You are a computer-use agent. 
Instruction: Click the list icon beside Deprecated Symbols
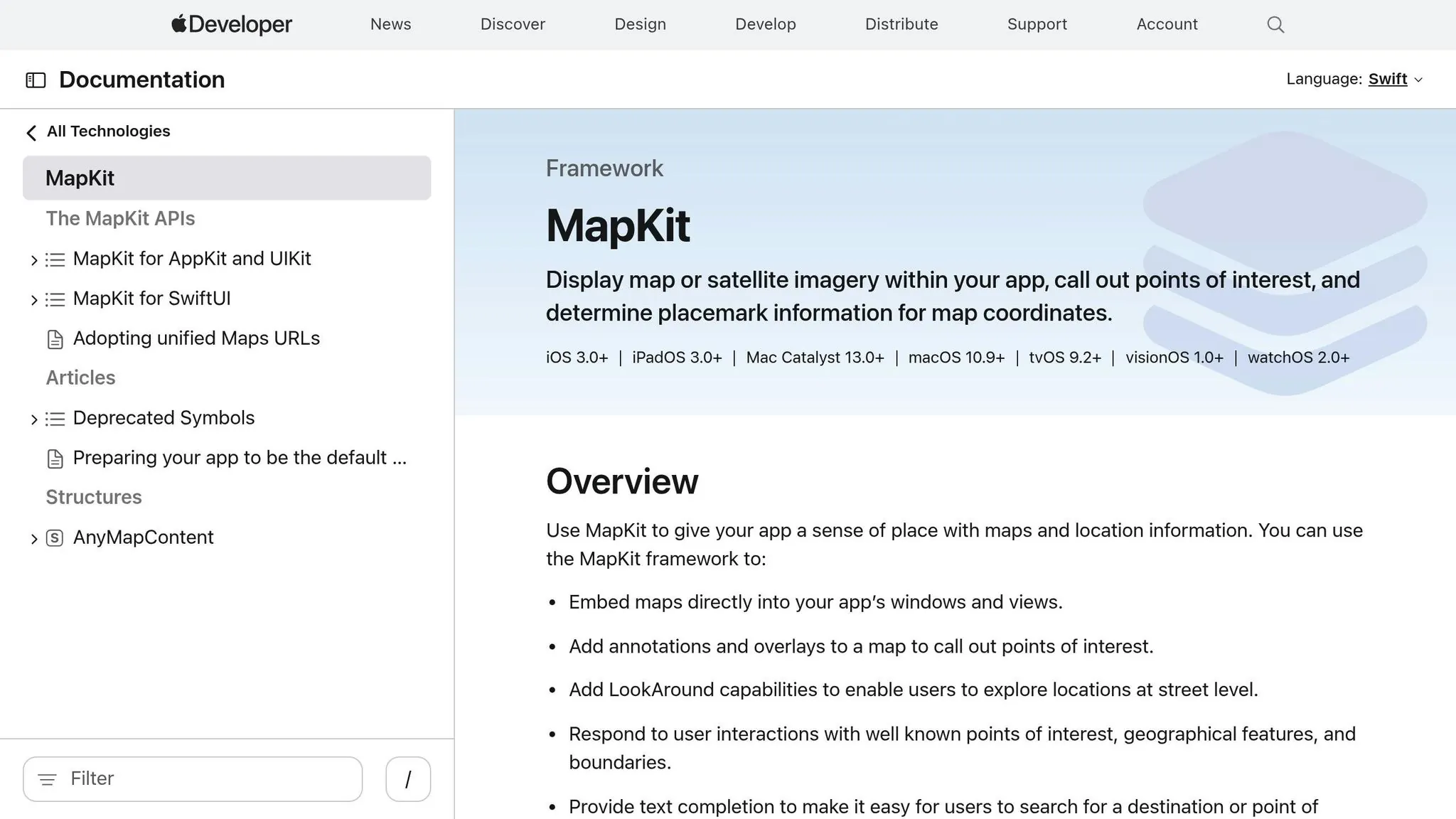pyautogui.click(x=55, y=419)
